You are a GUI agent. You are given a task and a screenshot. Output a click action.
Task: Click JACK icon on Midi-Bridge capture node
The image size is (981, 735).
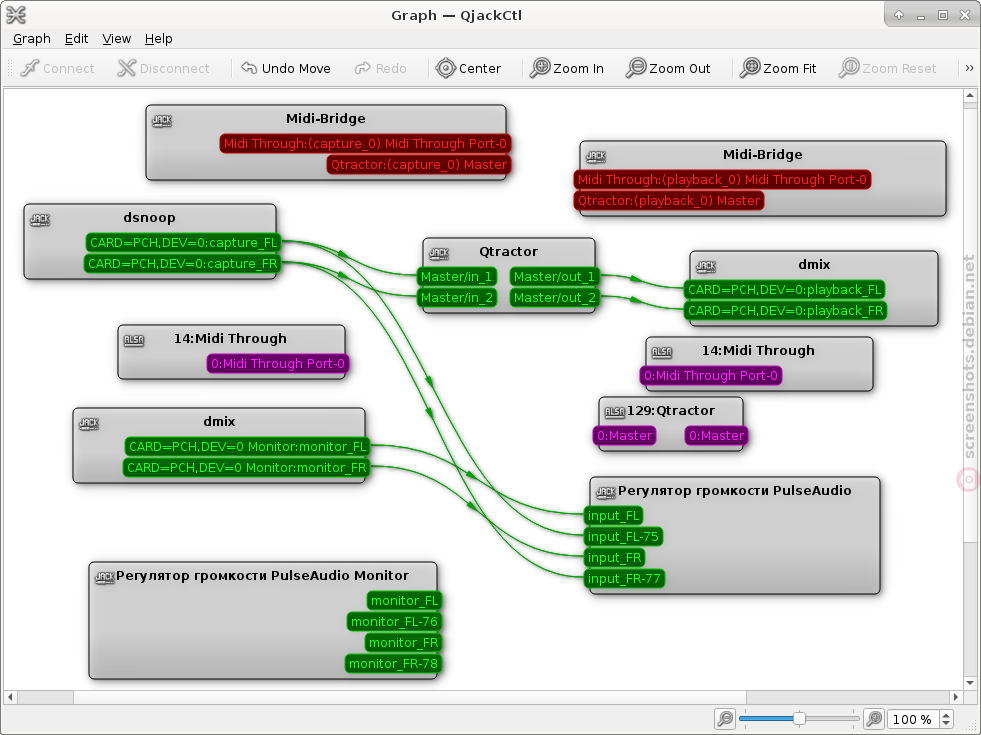click(162, 121)
